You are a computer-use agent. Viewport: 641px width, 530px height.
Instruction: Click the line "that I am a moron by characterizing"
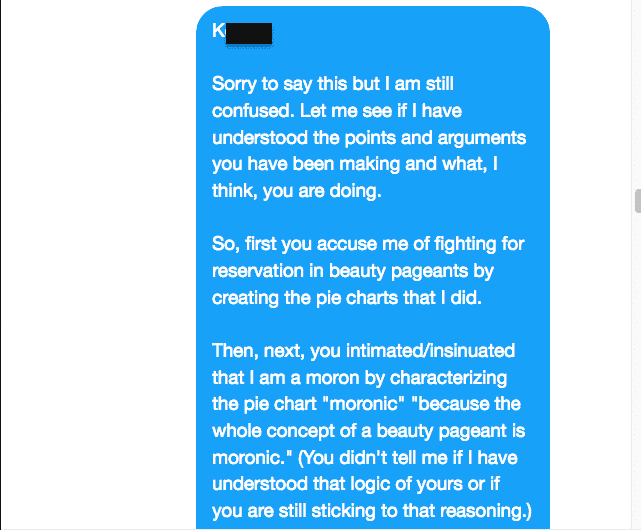tap(359, 378)
